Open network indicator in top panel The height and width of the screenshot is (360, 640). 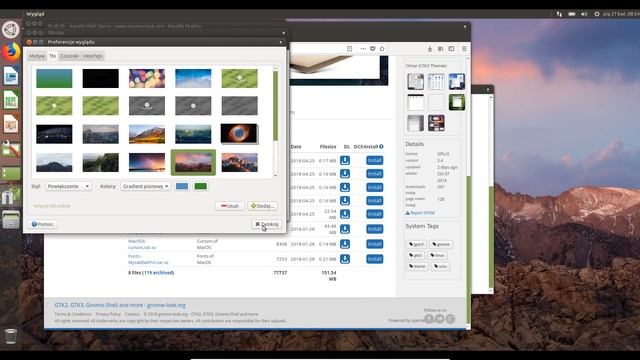coord(559,14)
